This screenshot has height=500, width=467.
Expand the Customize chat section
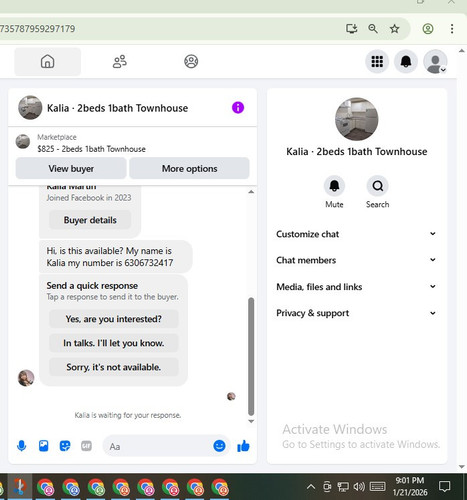pos(356,234)
